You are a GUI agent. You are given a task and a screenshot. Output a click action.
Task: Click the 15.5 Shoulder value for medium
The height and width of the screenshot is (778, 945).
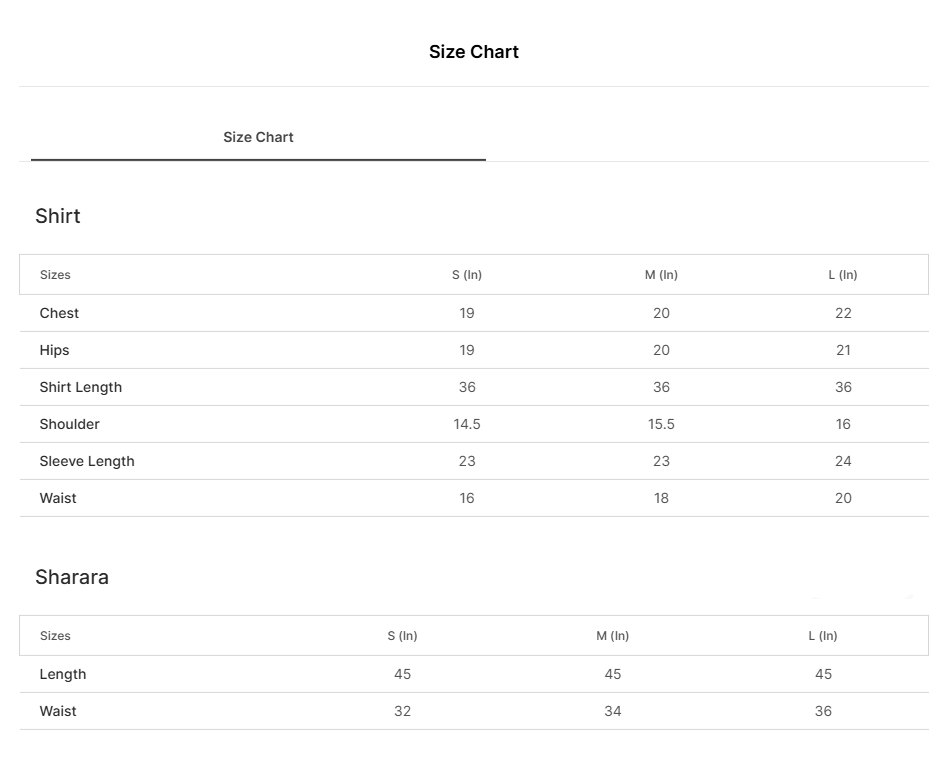pos(661,424)
